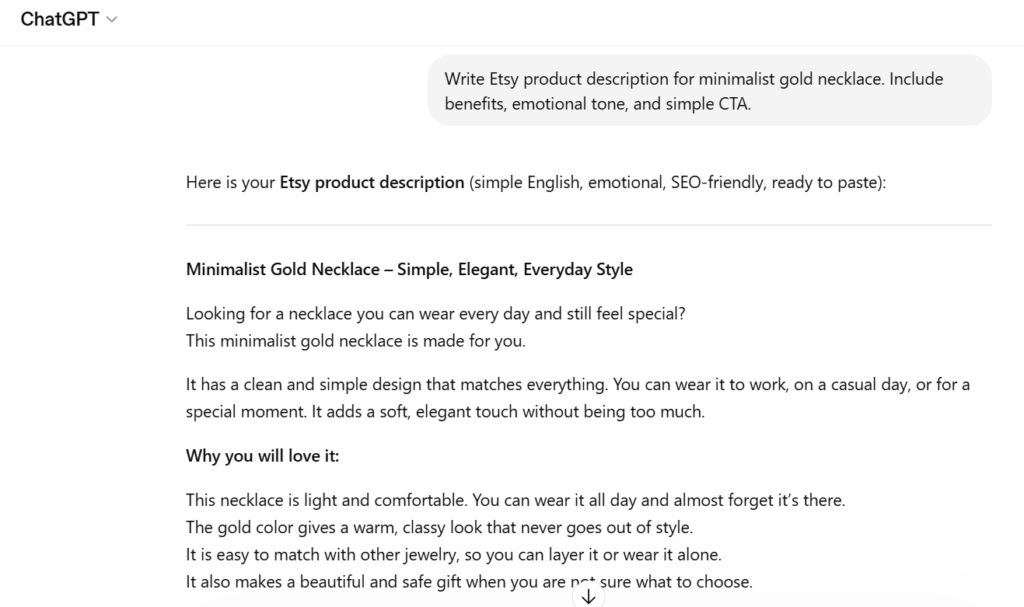
Task: Click the line "It also makes a beautiful and safe gift"
Action: pyautogui.click(x=469, y=582)
